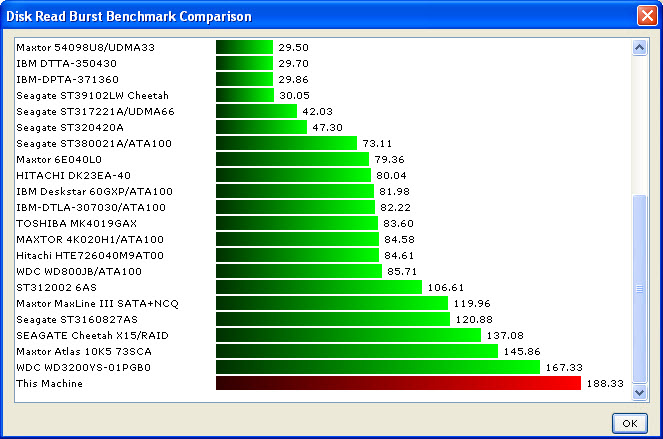Click the 73.11 value
This screenshot has width=663, height=439.
pos(377,144)
